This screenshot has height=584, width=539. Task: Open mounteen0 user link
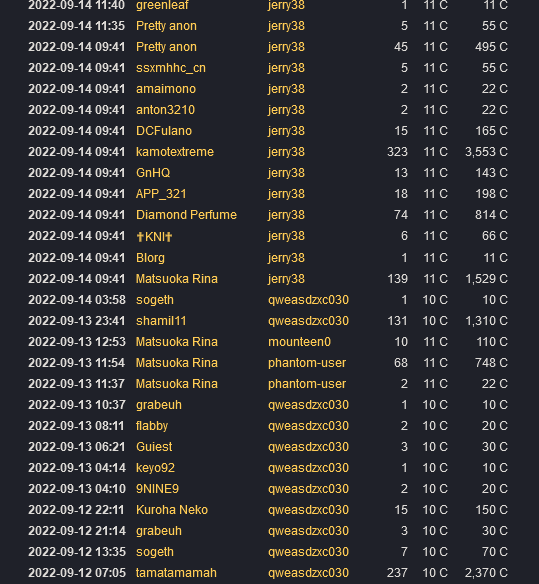pos(299,342)
